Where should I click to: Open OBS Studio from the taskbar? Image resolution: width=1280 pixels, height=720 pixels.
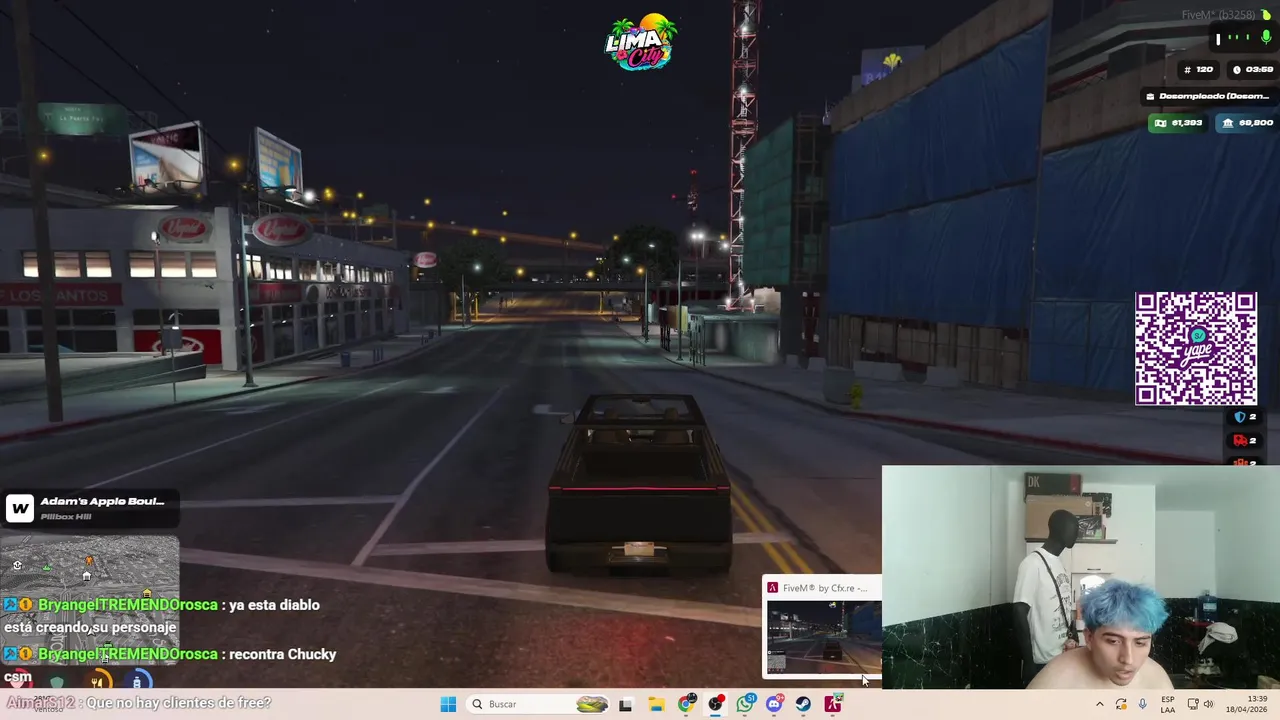click(x=716, y=704)
